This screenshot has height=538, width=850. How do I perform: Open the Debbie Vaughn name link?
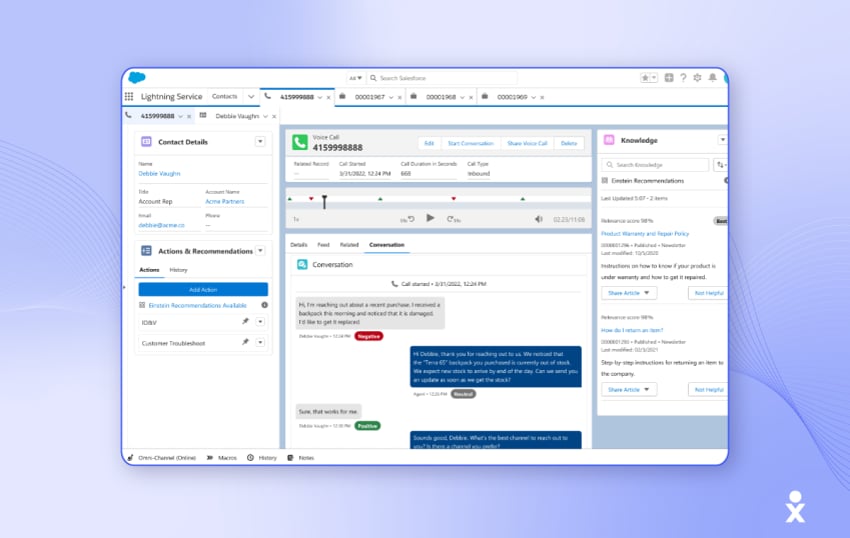coord(159,174)
